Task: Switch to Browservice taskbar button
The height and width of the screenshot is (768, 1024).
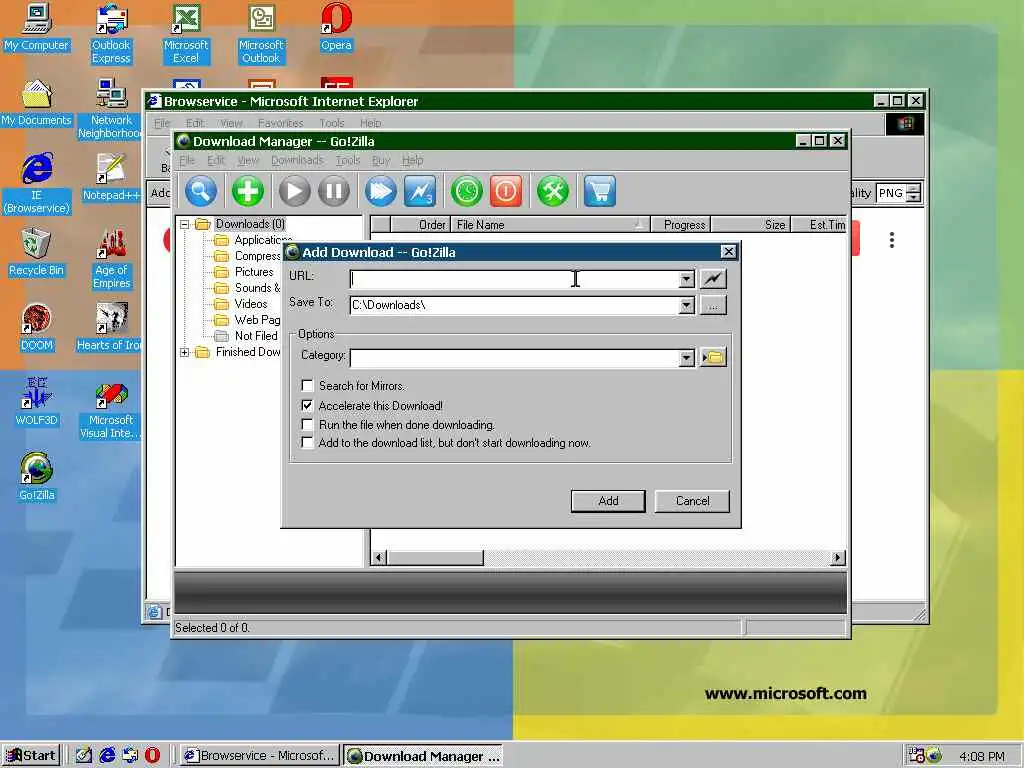Action: [x=259, y=756]
